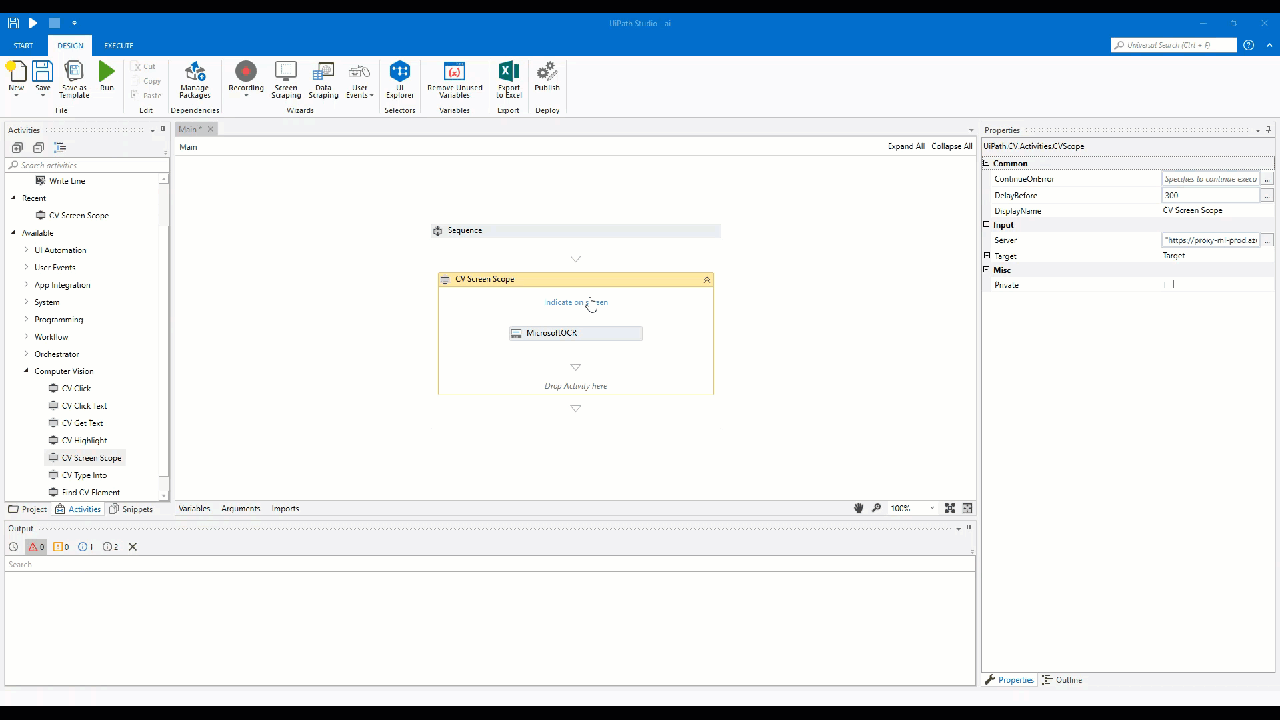Click Indicate on screen link
Image resolution: width=1280 pixels, height=720 pixels.
577,302
